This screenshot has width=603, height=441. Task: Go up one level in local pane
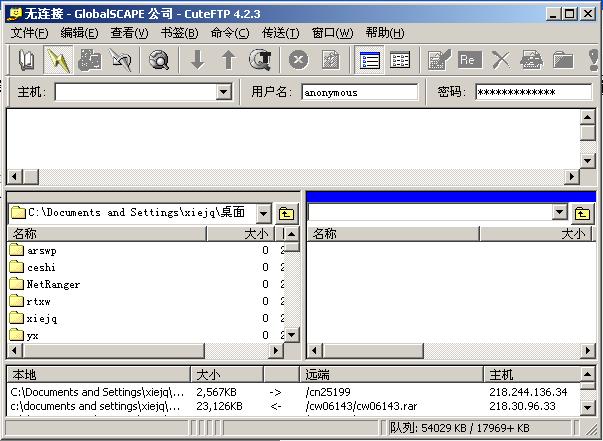pyautogui.click(x=286, y=213)
